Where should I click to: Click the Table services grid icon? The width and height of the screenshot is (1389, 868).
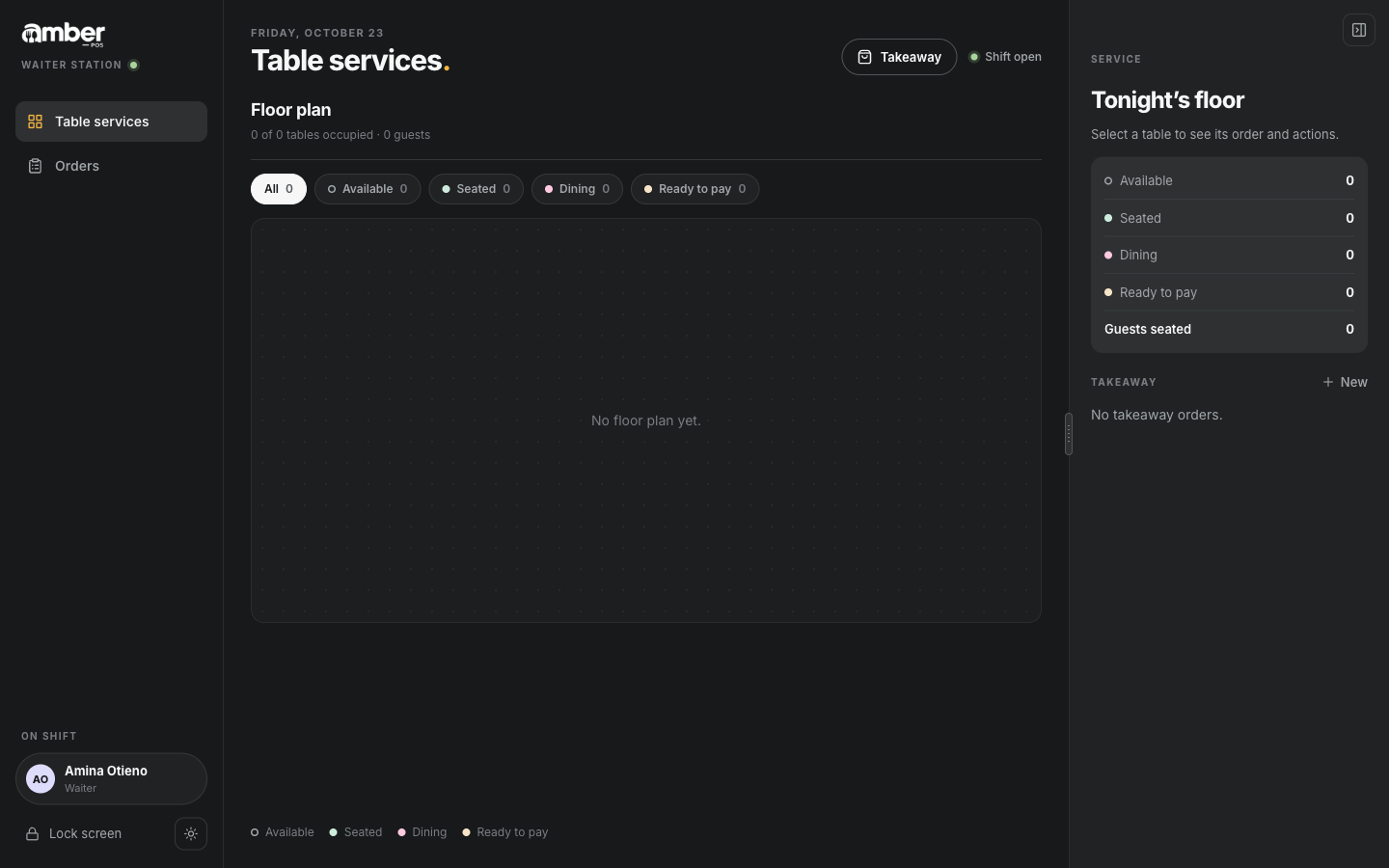(x=35, y=122)
